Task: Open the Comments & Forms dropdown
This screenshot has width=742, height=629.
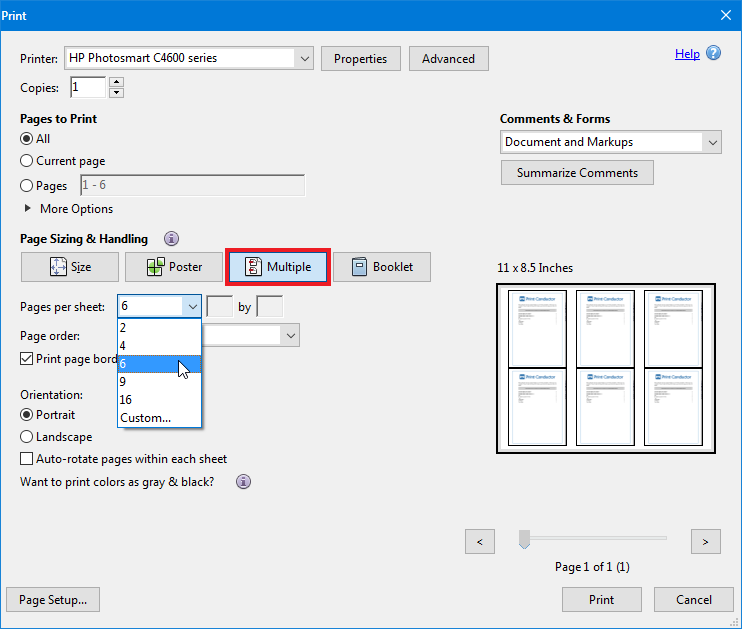Action: click(711, 142)
